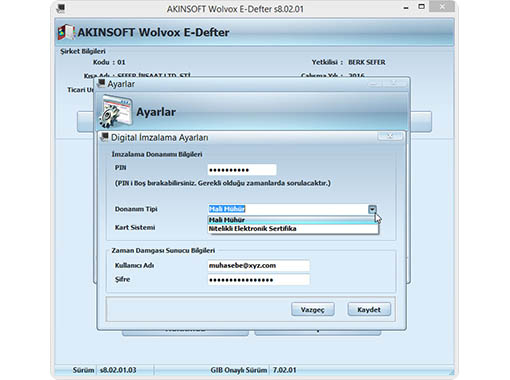
Task: Click the version s8.02.01.03 status text
Action: (118, 370)
